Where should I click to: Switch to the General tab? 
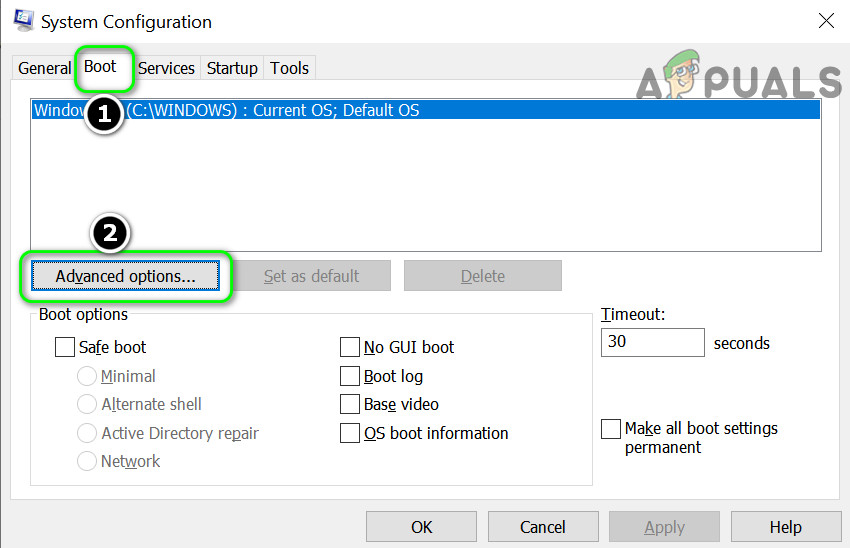point(44,68)
